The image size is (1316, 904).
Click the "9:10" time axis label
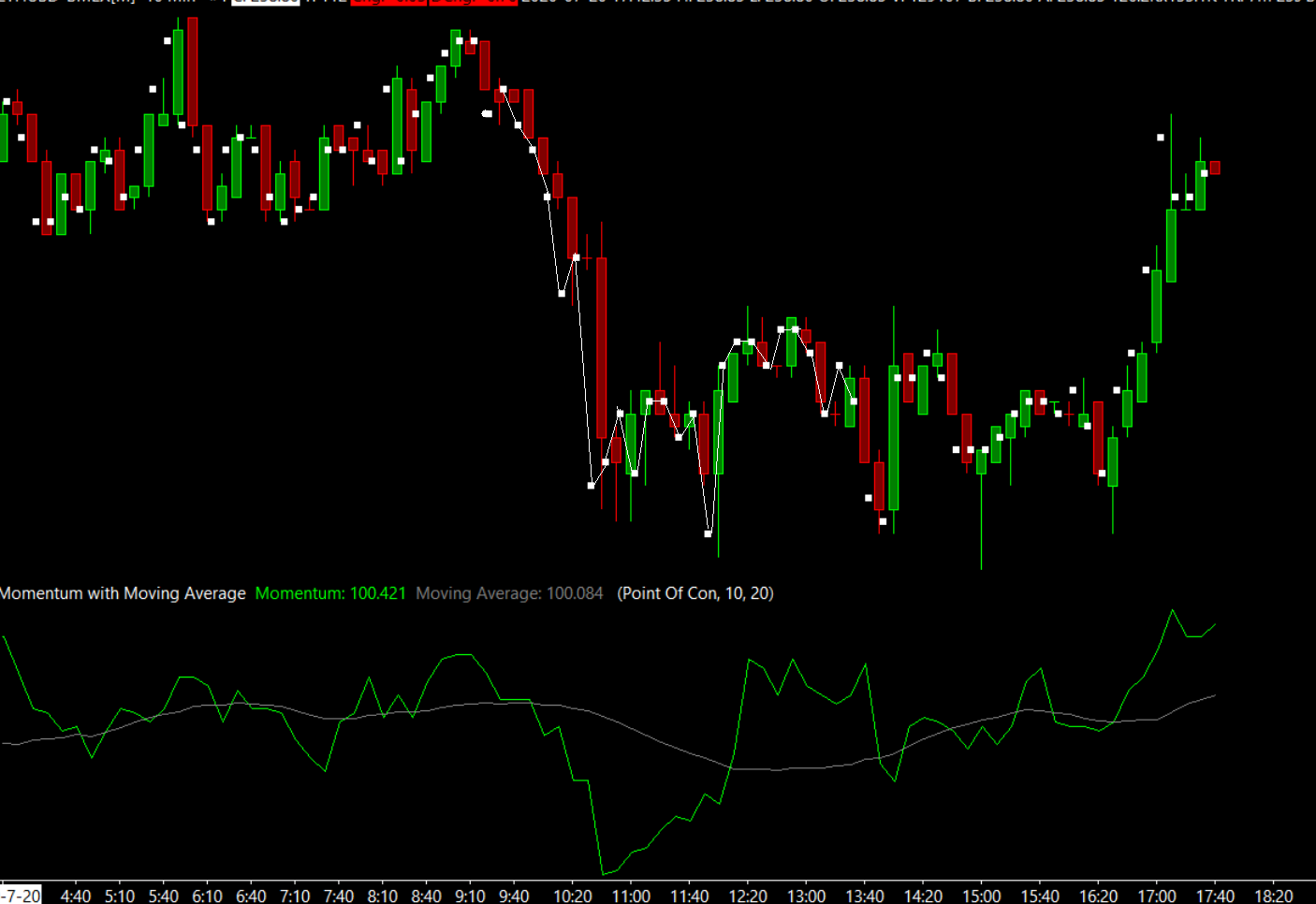point(471,896)
